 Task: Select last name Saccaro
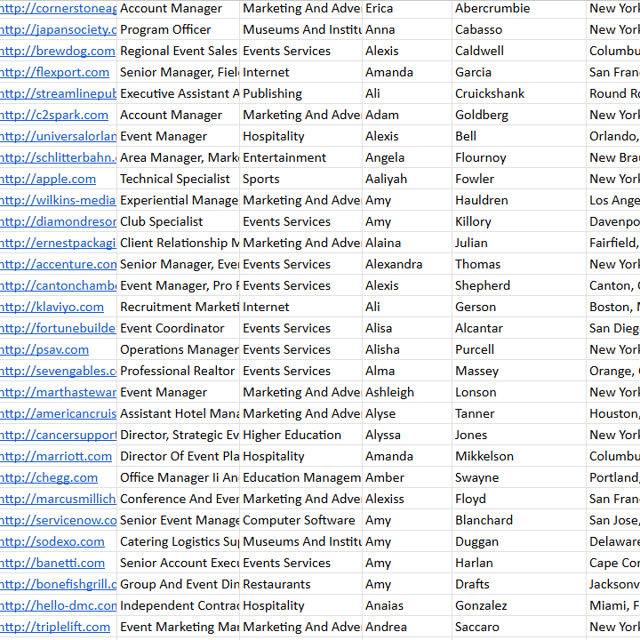point(519,627)
